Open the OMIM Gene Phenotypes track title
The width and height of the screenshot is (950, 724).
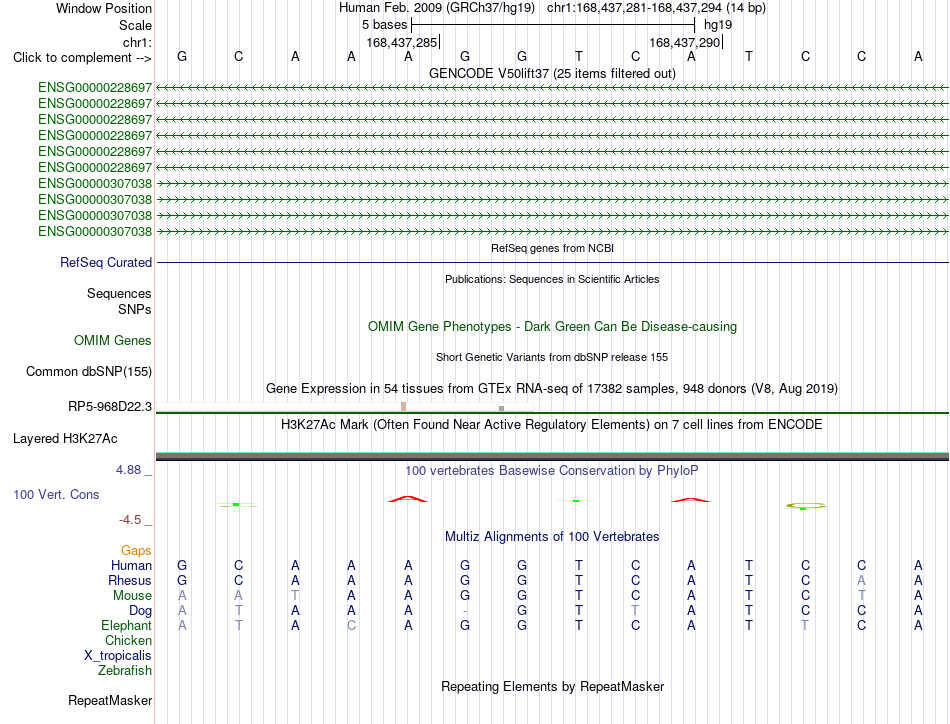coord(552,327)
